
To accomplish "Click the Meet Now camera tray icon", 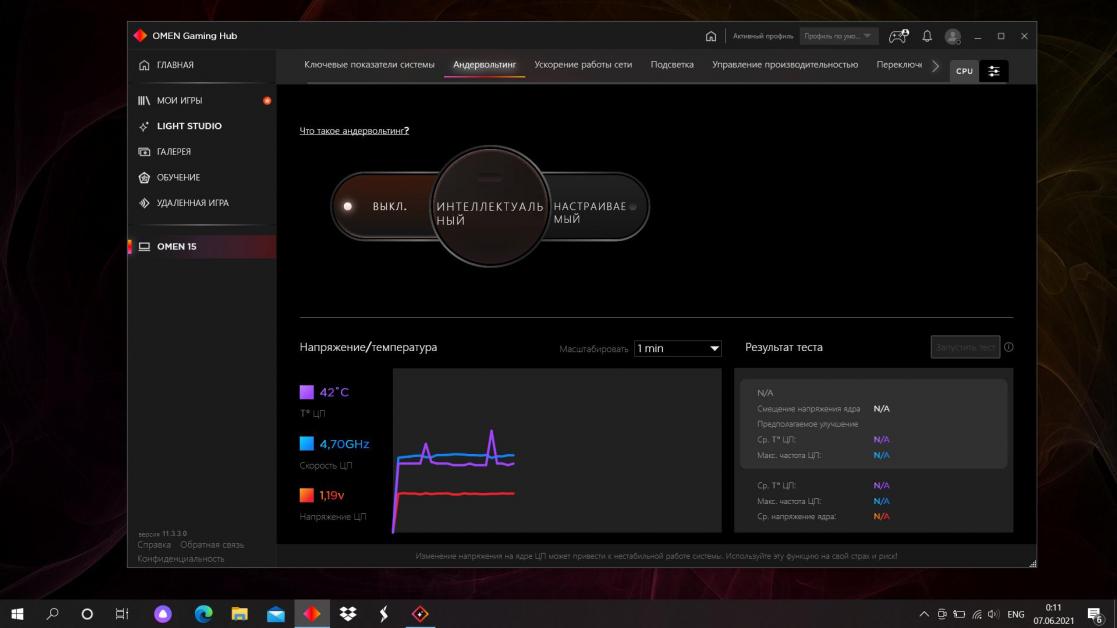I will tap(942, 614).
